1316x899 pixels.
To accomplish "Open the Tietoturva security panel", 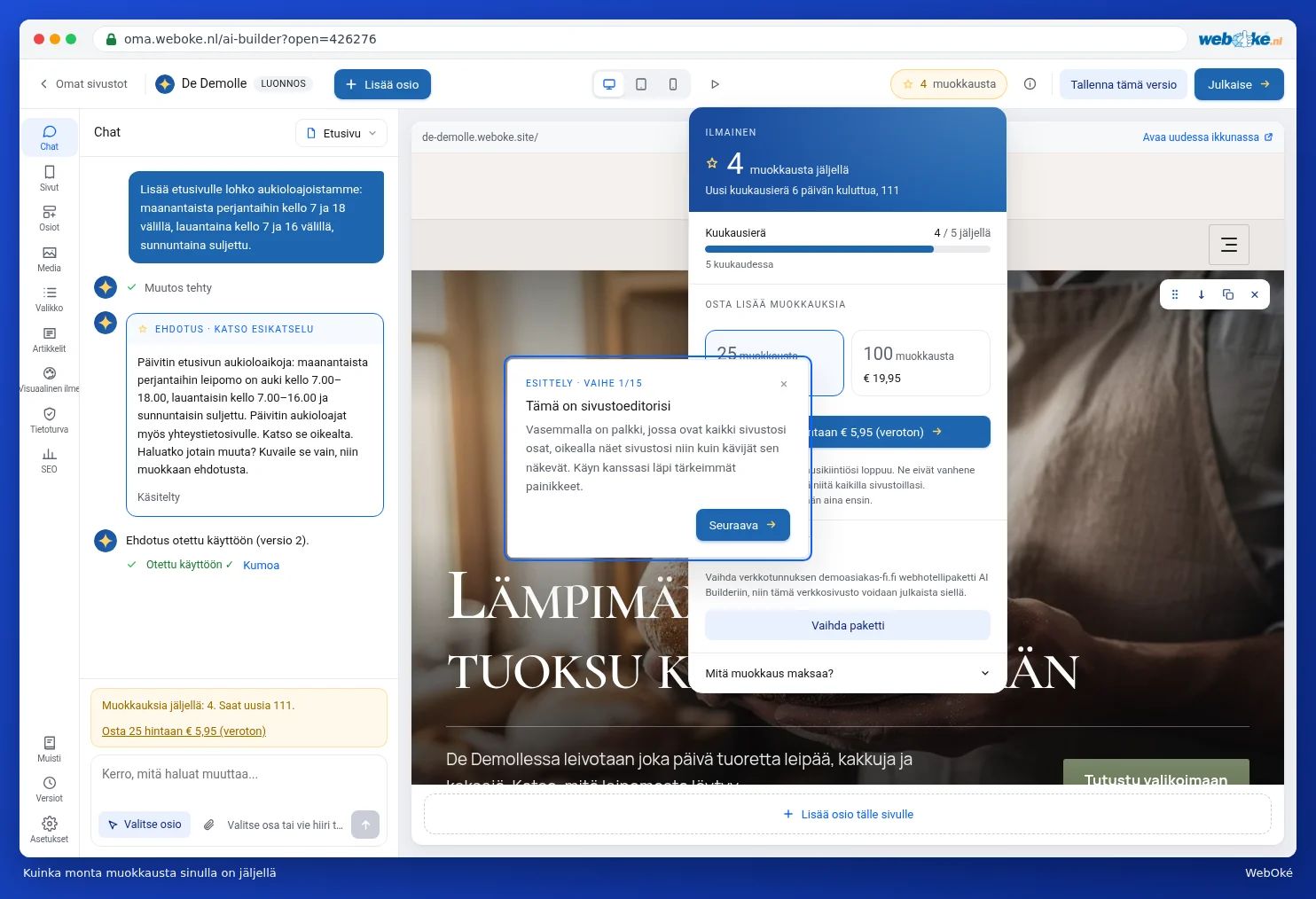I will tap(49, 420).
